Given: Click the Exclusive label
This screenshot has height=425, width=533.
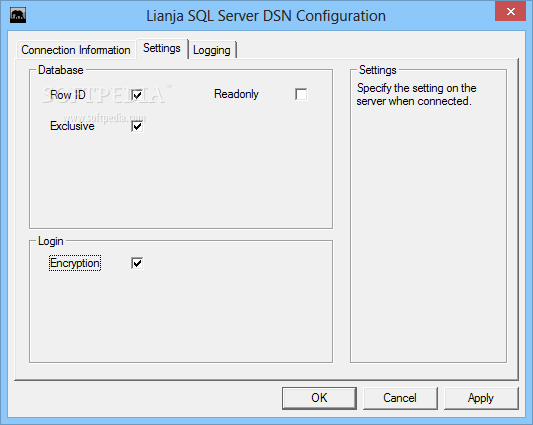Looking at the screenshot, I should pyautogui.click(x=72, y=126).
